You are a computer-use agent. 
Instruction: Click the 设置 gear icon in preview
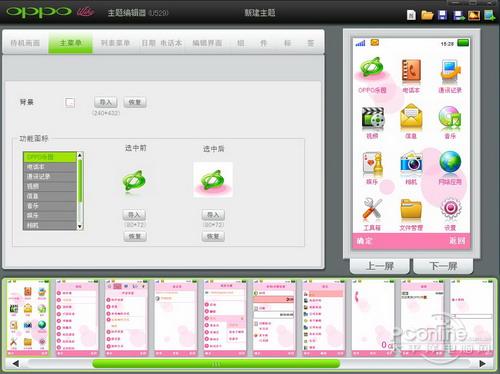tap(450, 208)
